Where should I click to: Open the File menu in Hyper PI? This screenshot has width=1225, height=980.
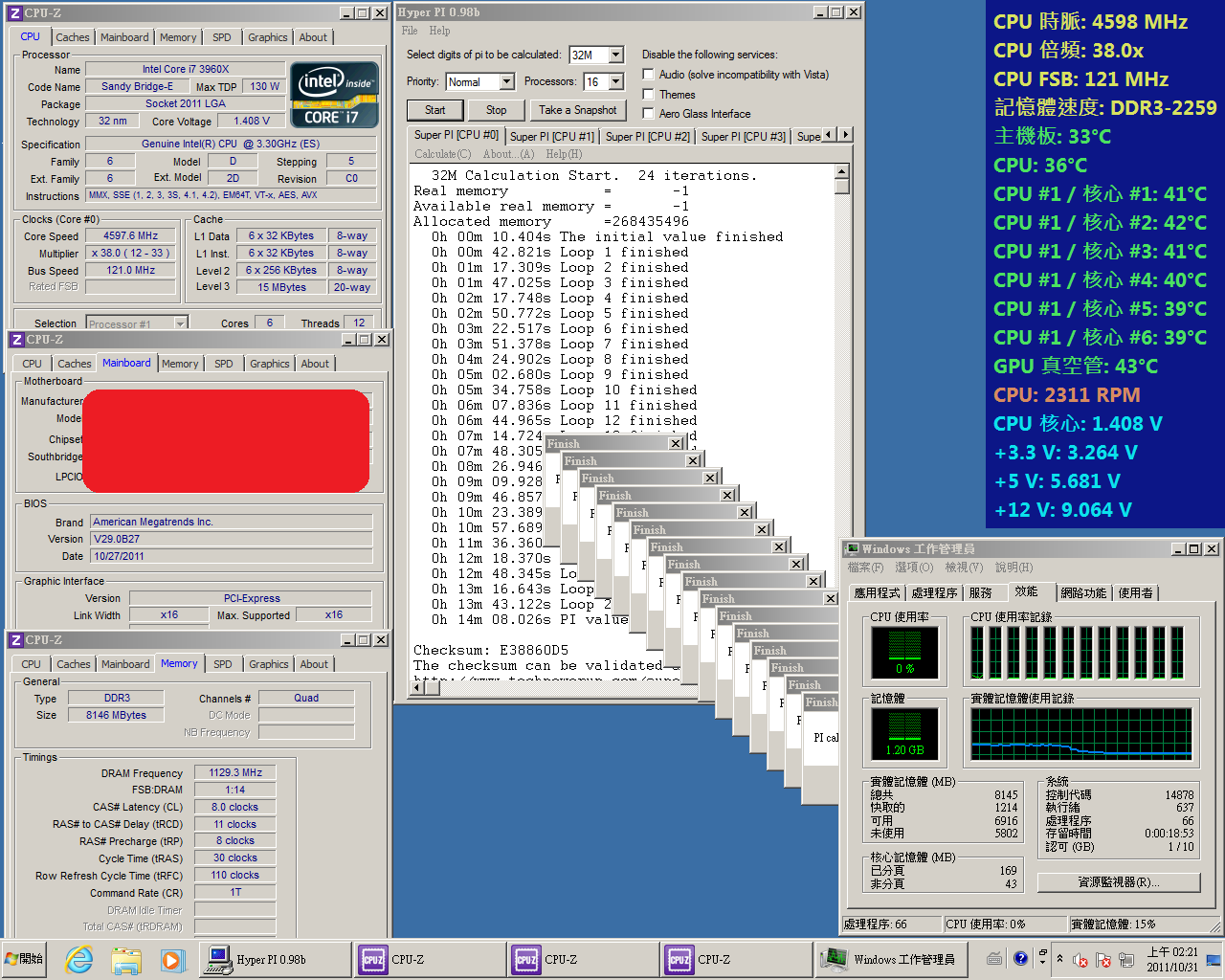(410, 31)
